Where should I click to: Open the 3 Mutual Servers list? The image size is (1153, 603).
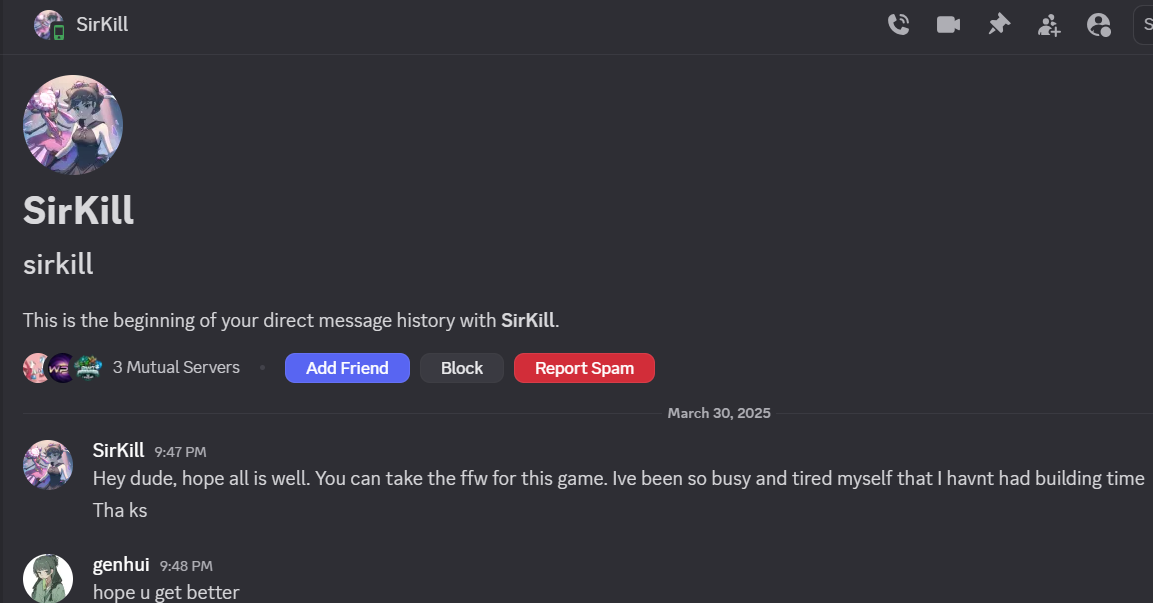point(176,368)
